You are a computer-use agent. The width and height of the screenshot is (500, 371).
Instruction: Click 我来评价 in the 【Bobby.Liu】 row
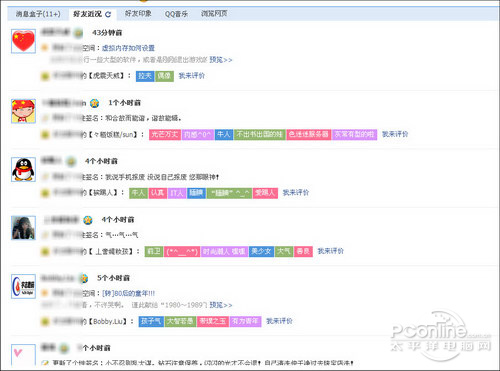pyautogui.click(x=279, y=321)
